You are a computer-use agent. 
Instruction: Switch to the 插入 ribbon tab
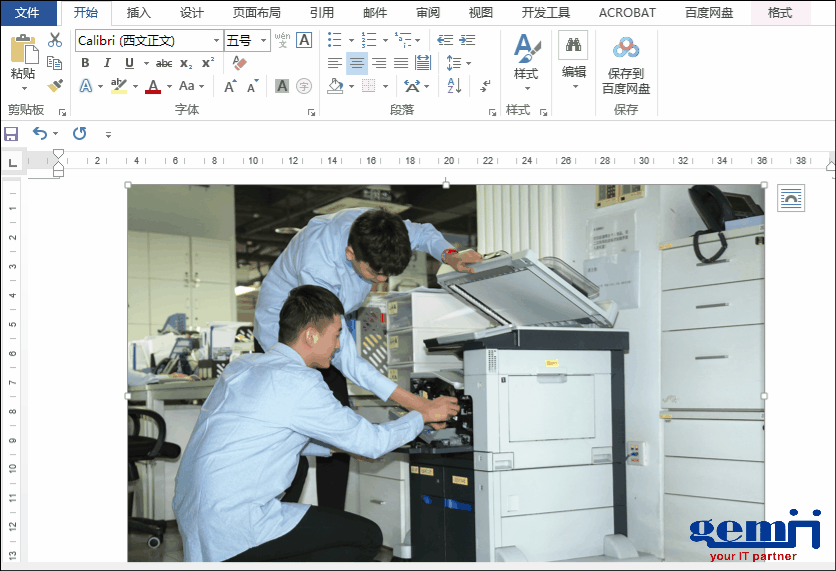(139, 13)
